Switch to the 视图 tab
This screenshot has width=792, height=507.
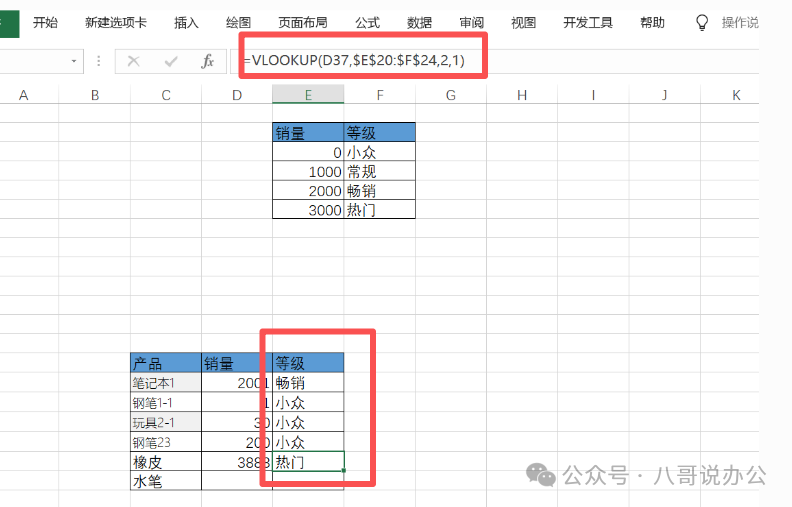[523, 23]
